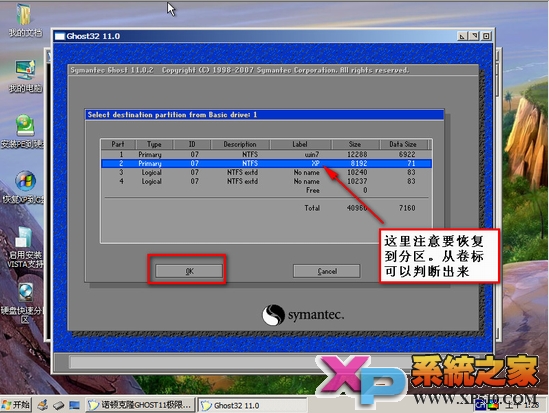The image size is (549, 413).
Task: Click the Description column header
Action: click(x=240, y=144)
